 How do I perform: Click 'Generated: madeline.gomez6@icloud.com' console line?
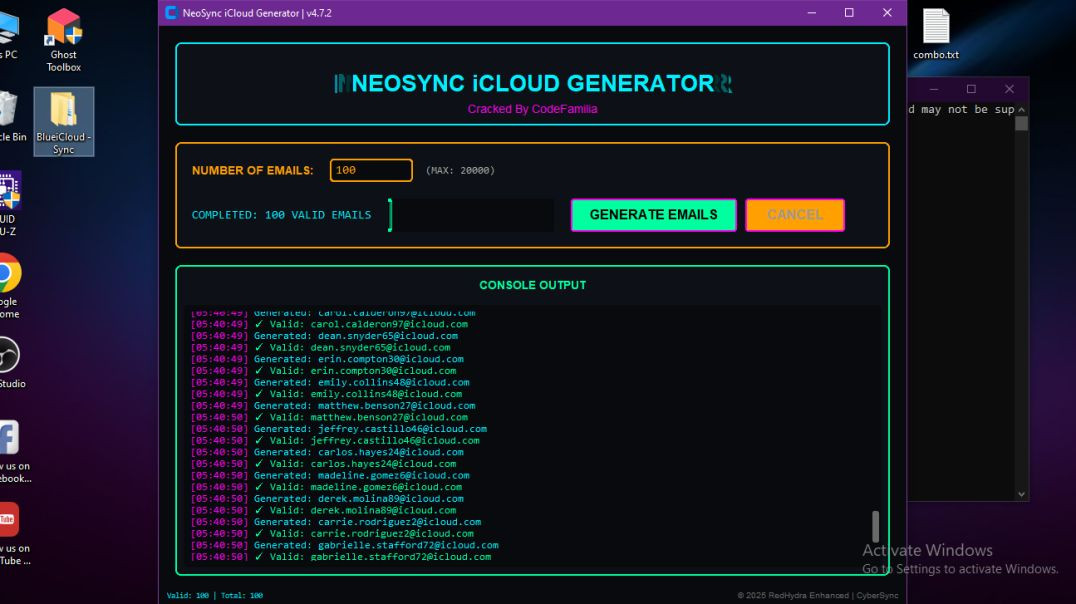click(330, 475)
